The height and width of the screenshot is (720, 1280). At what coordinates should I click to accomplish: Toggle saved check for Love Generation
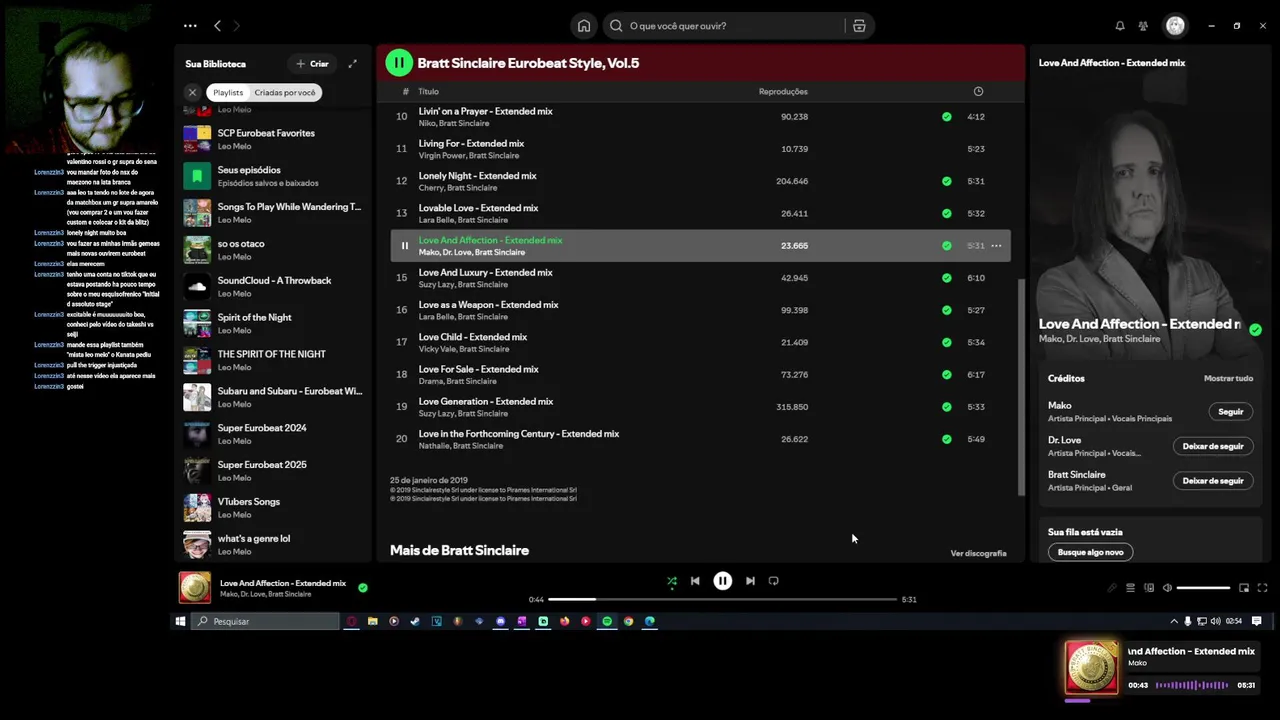(x=946, y=407)
